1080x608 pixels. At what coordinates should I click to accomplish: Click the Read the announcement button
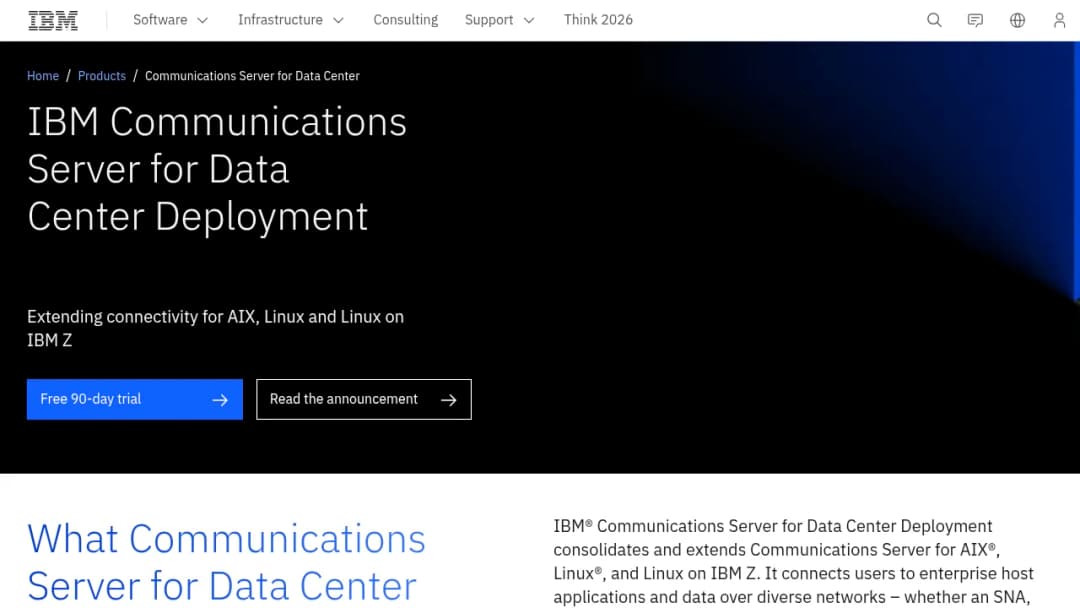tap(364, 399)
